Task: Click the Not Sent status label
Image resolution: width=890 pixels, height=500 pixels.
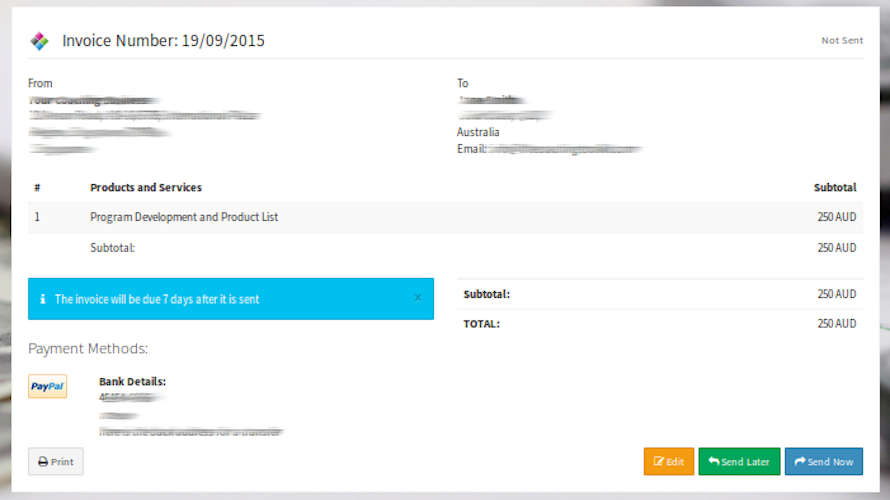Action: coord(842,41)
